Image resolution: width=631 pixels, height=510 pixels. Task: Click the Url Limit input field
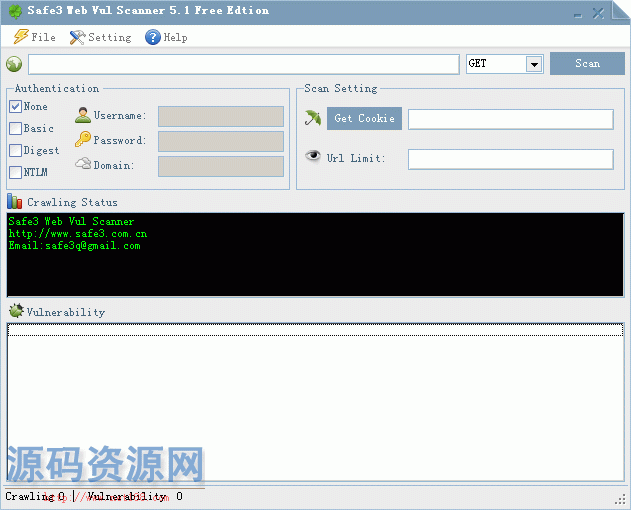[511, 159]
